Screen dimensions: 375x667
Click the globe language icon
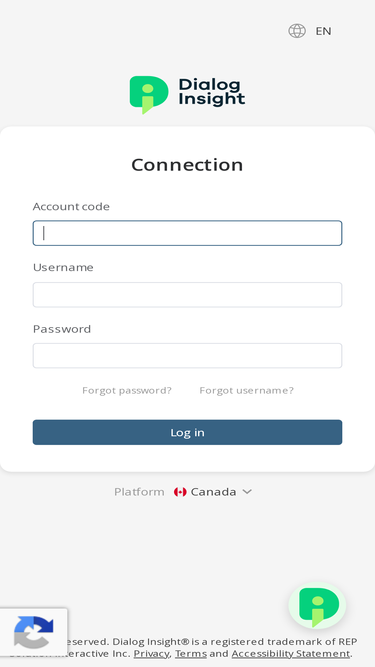(x=297, y=31)
